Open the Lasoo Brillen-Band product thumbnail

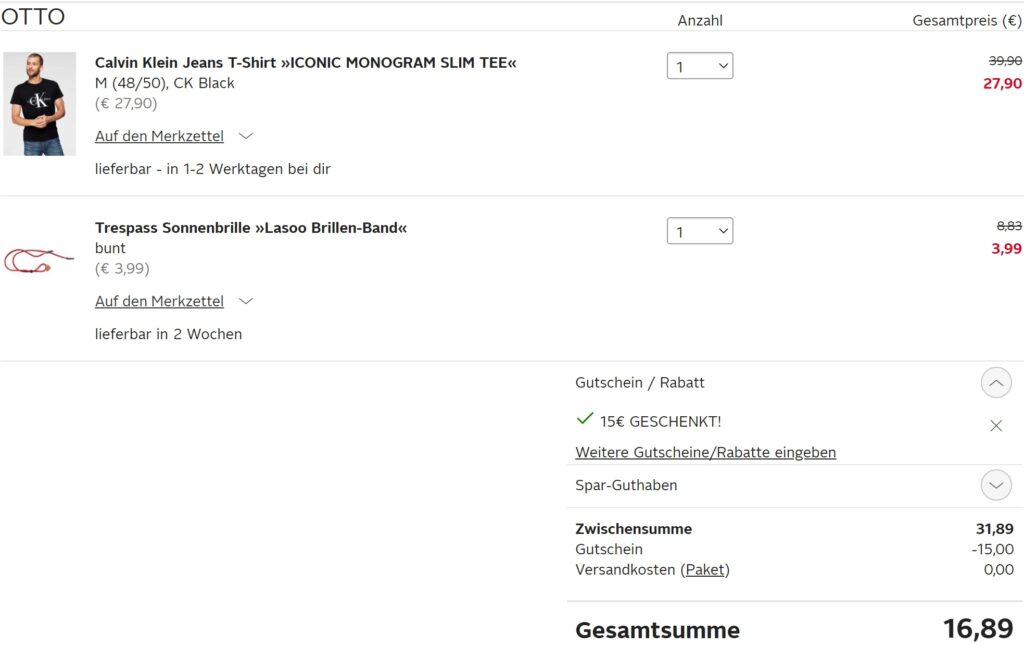pyautogui.click(x=39, y=260)
